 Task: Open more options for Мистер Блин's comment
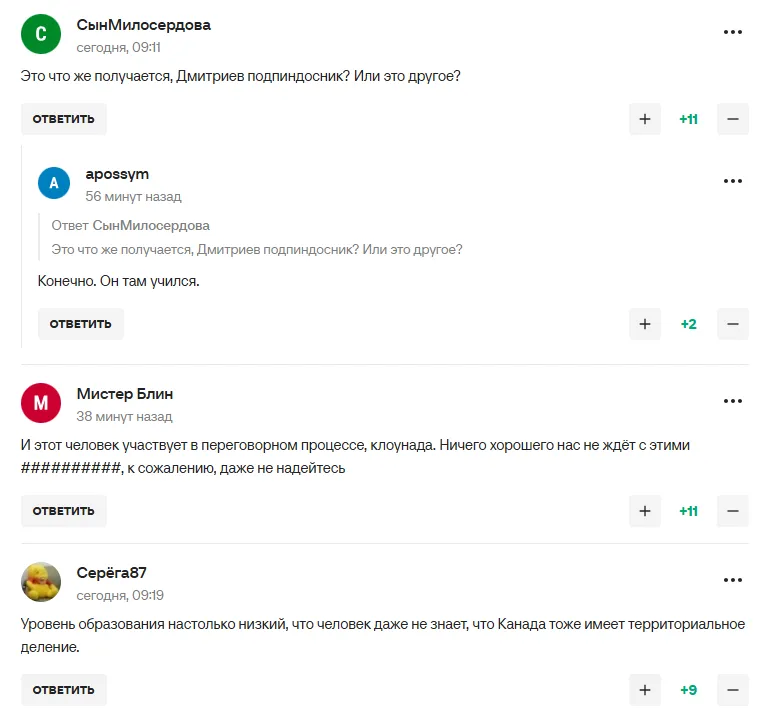733,401
